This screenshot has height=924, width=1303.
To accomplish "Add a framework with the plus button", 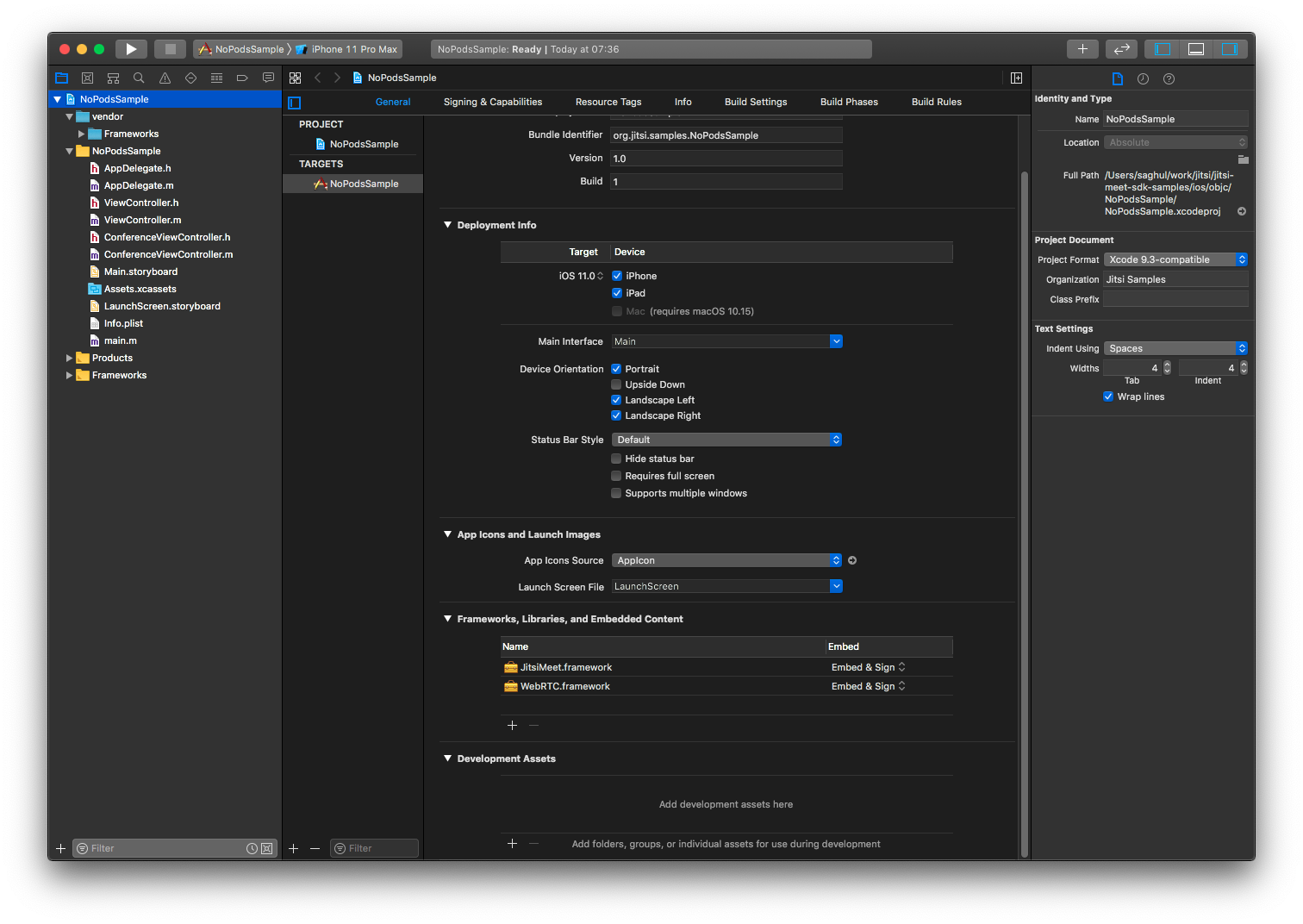I will [x=512, y=725].
